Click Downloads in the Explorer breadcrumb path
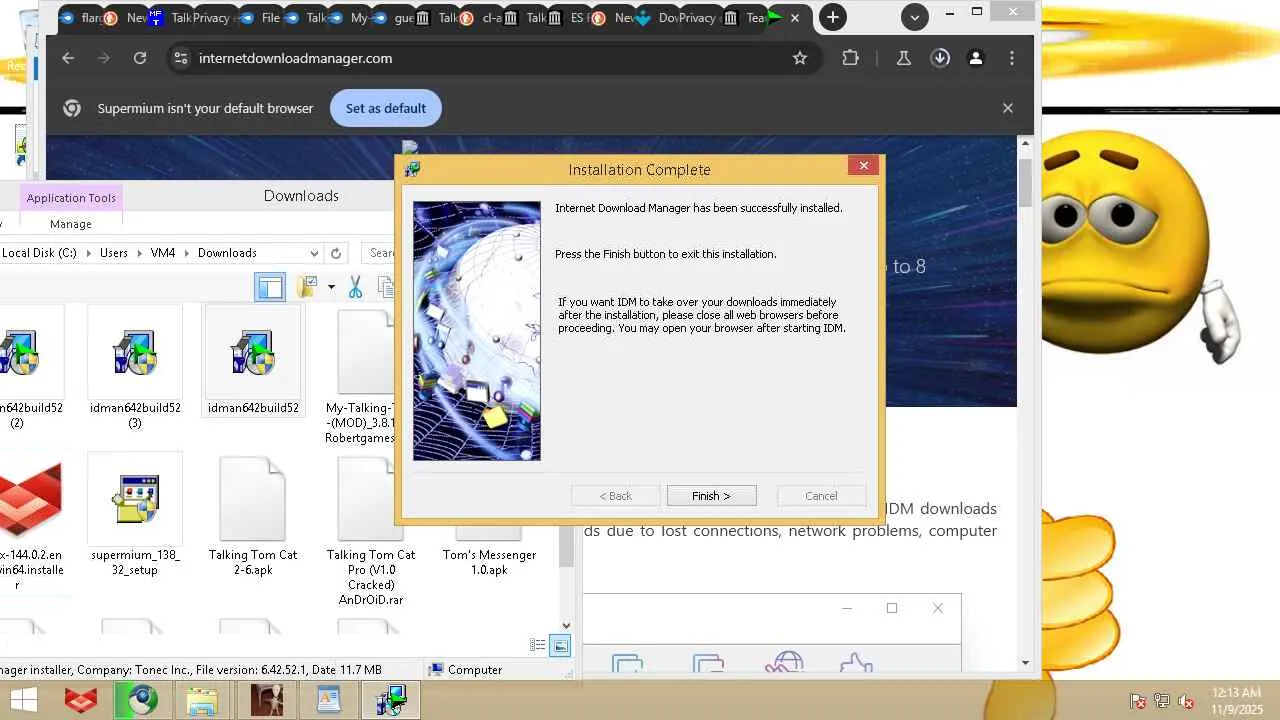Viewport: 1280px width, 720px height. (x=227, y=253)
